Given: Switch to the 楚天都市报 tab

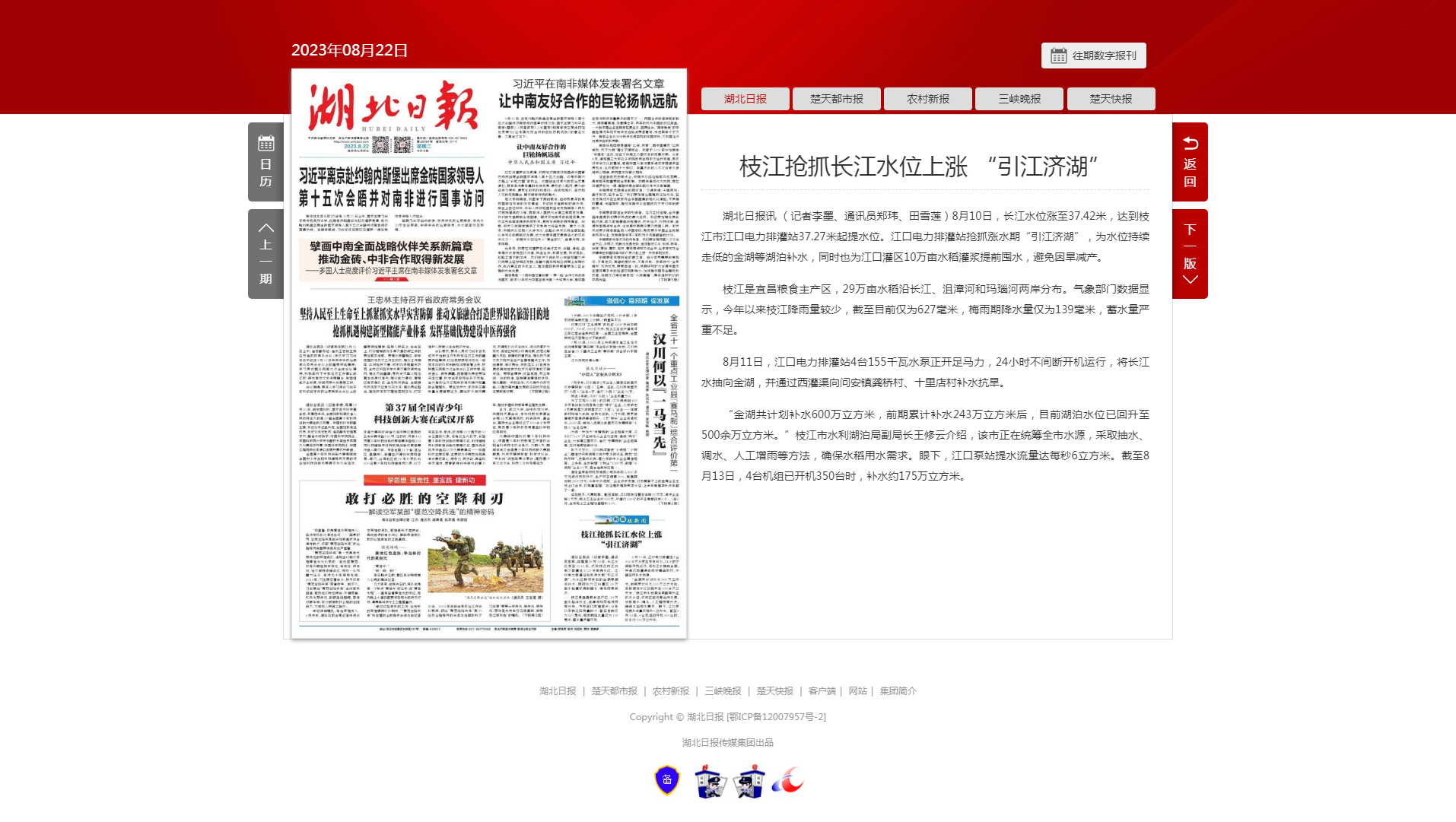Looking at the screenshot, I should tap(836, 99).
